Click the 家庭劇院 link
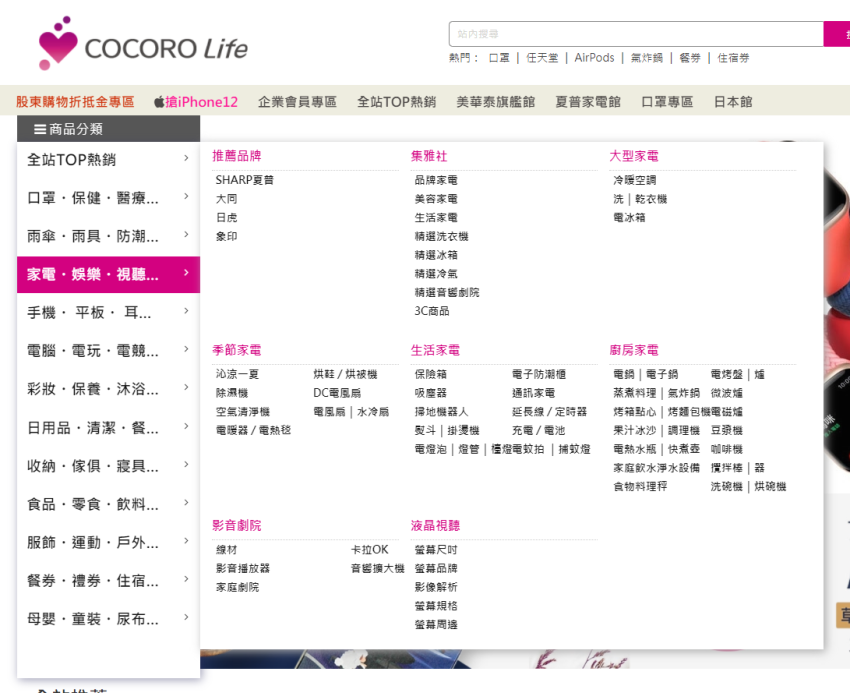The image size is (850, 693). (x=237, y=587)
